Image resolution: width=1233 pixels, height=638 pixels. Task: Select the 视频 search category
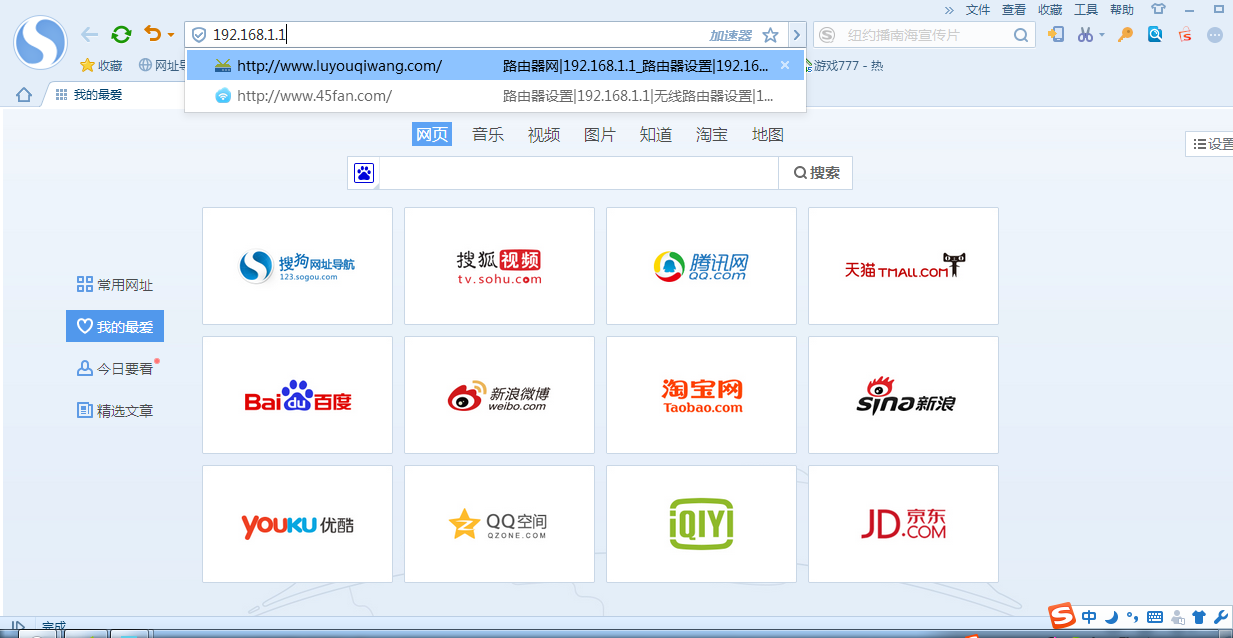[544, 135]
